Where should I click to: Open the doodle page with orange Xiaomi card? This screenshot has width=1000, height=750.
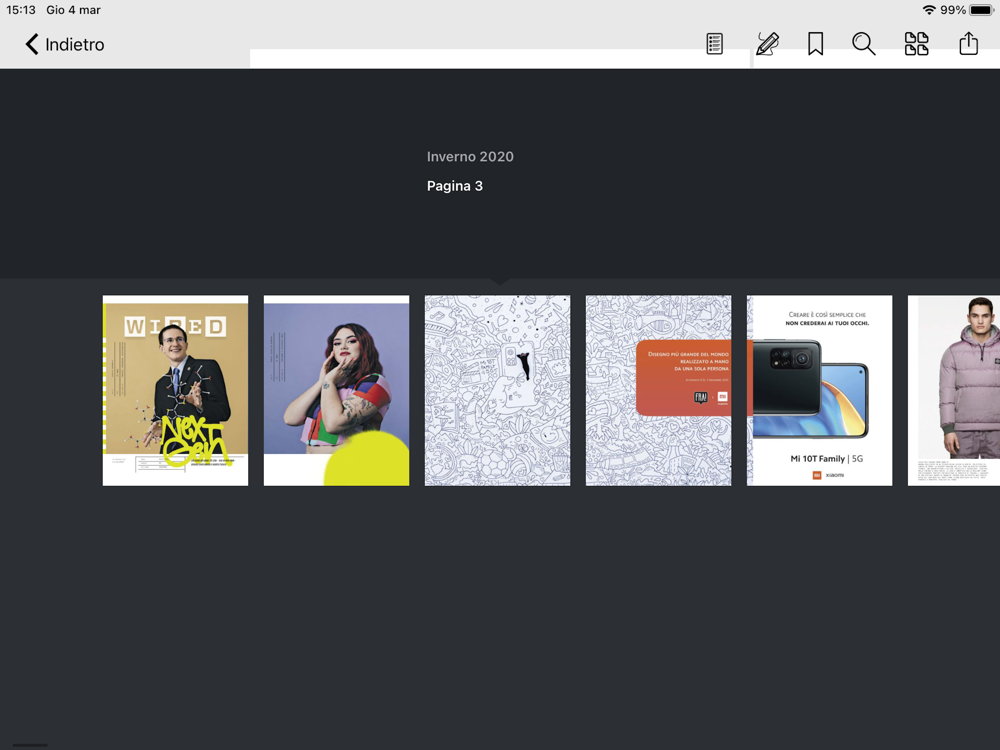[659, 390]
